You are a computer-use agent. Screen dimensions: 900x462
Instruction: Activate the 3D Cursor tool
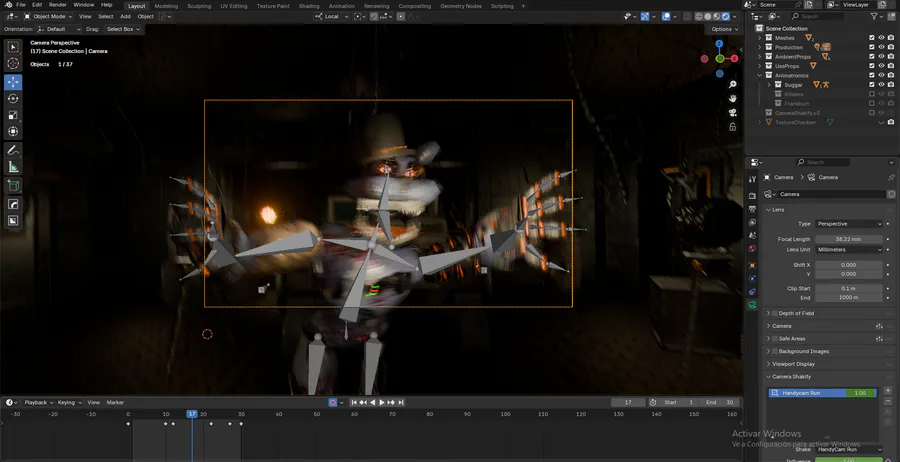tap(13, 64)
